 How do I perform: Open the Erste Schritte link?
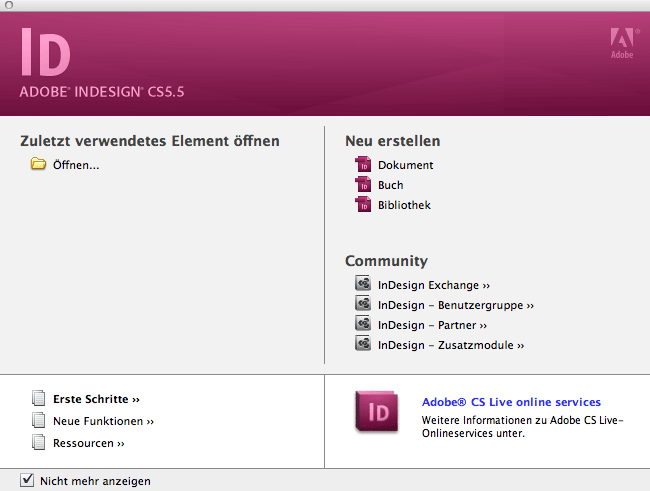(96, 399)
